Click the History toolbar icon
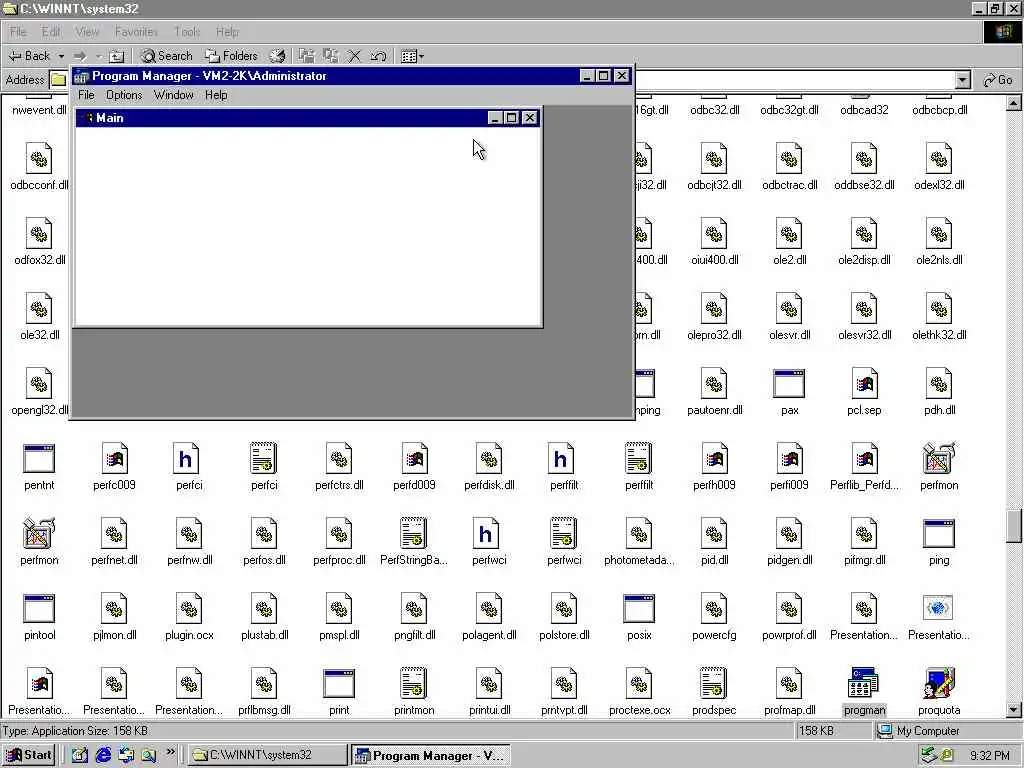The height and width of the screenshot is (768, 1024). tap(278, 56)
